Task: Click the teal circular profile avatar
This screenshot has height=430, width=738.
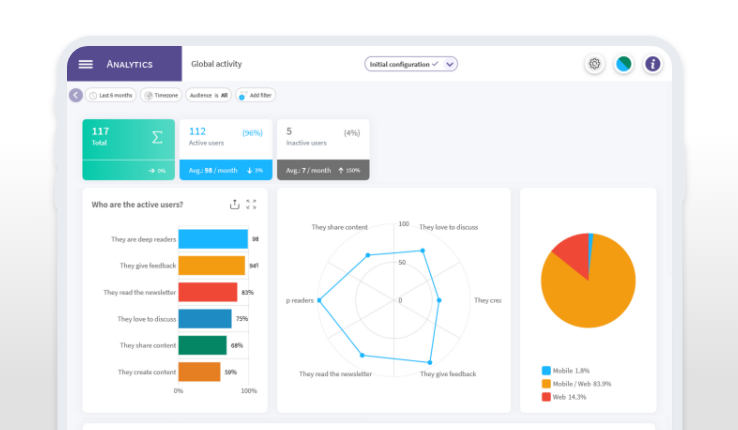Action: (624, 64)
